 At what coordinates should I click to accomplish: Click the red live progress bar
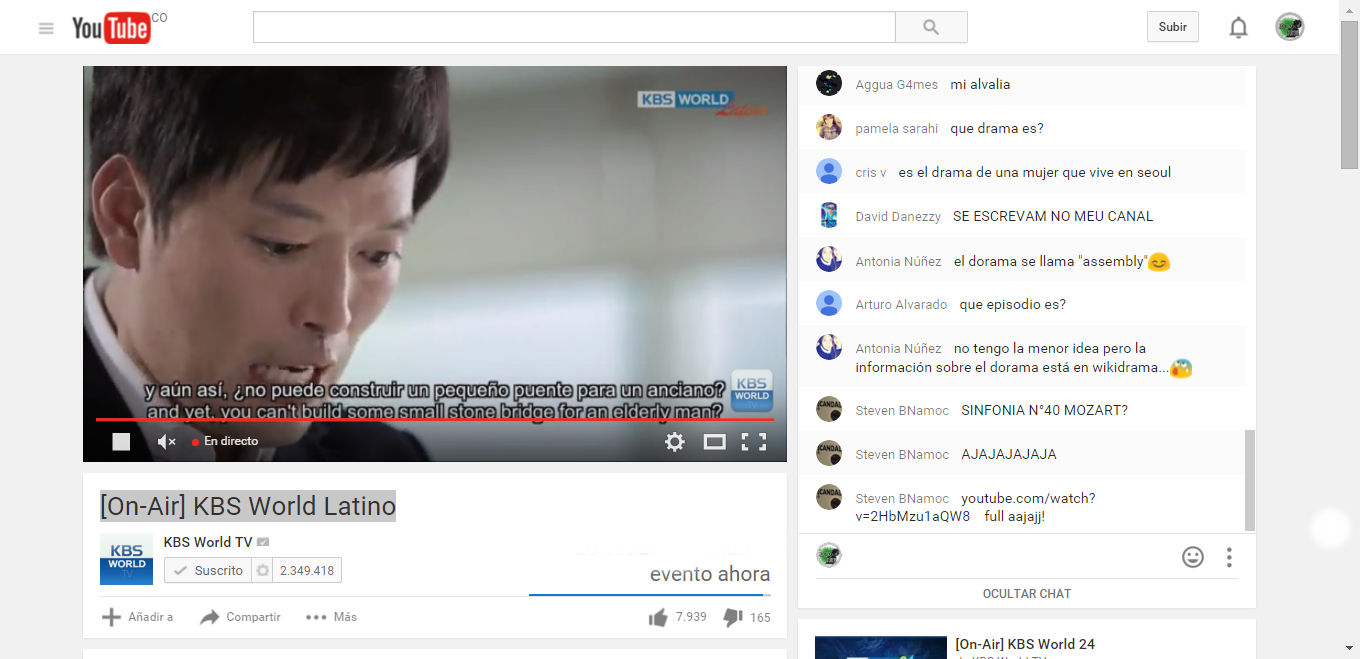(x=435, y=419)
